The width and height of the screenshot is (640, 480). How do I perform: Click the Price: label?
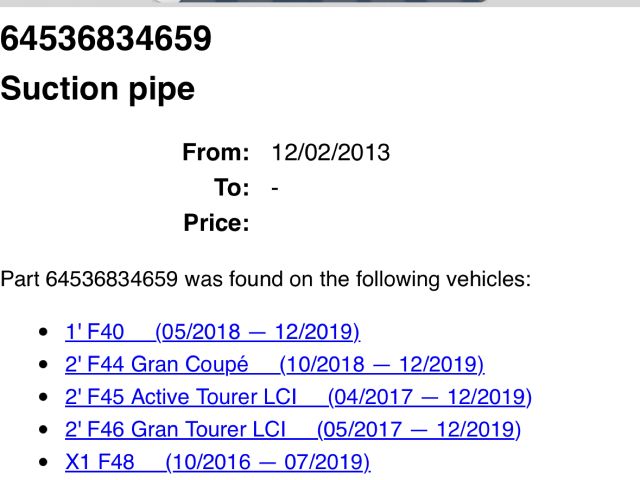(216, 223)
